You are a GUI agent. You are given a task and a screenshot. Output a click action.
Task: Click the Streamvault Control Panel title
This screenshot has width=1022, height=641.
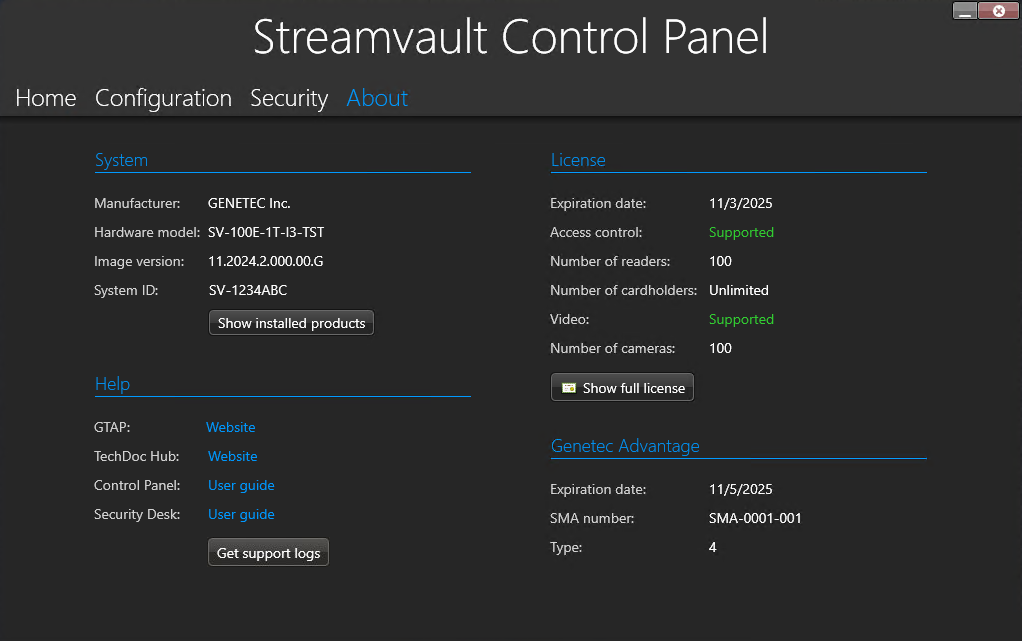[510, 37]
